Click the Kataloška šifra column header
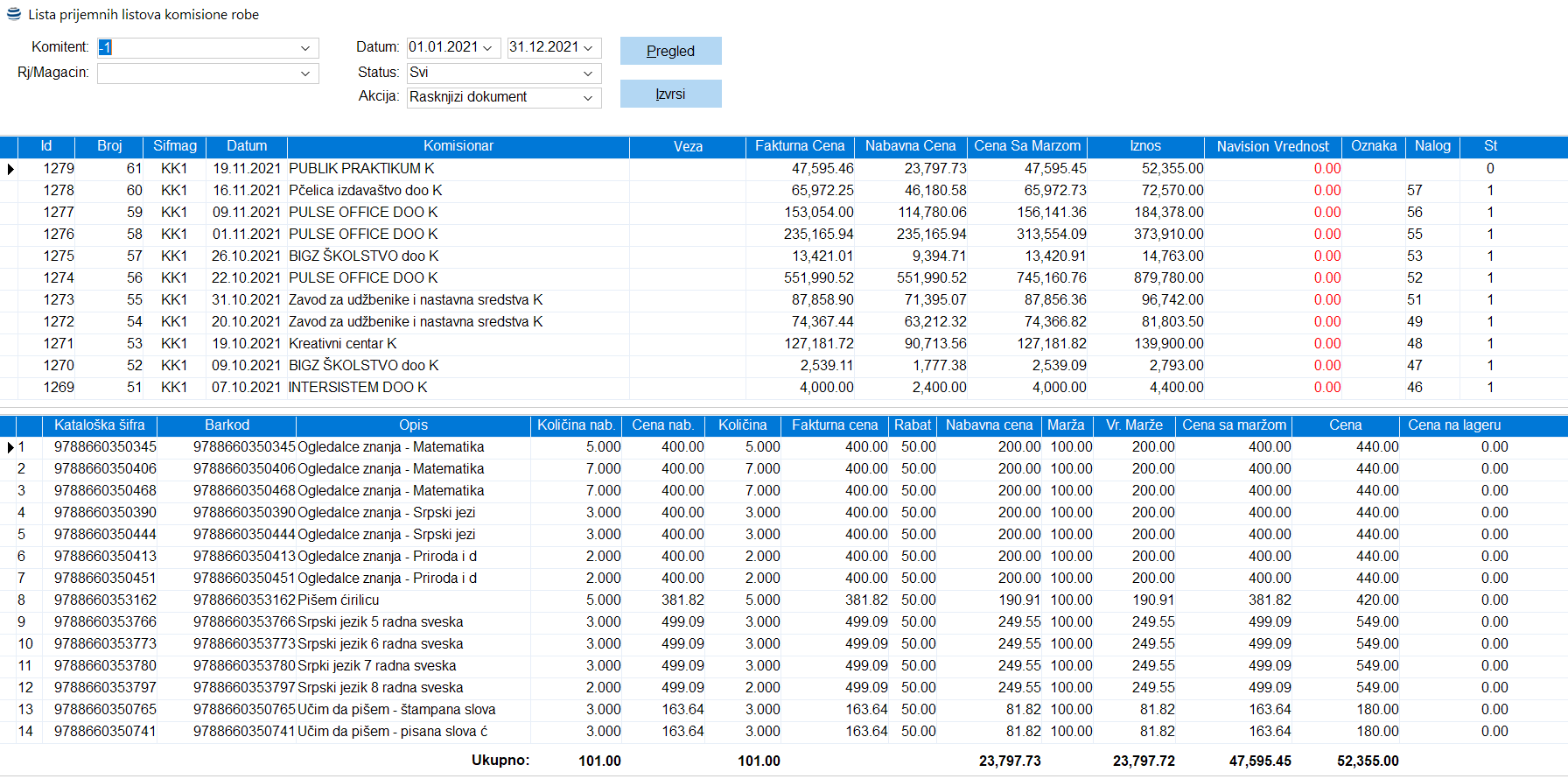 pos(99,425)
